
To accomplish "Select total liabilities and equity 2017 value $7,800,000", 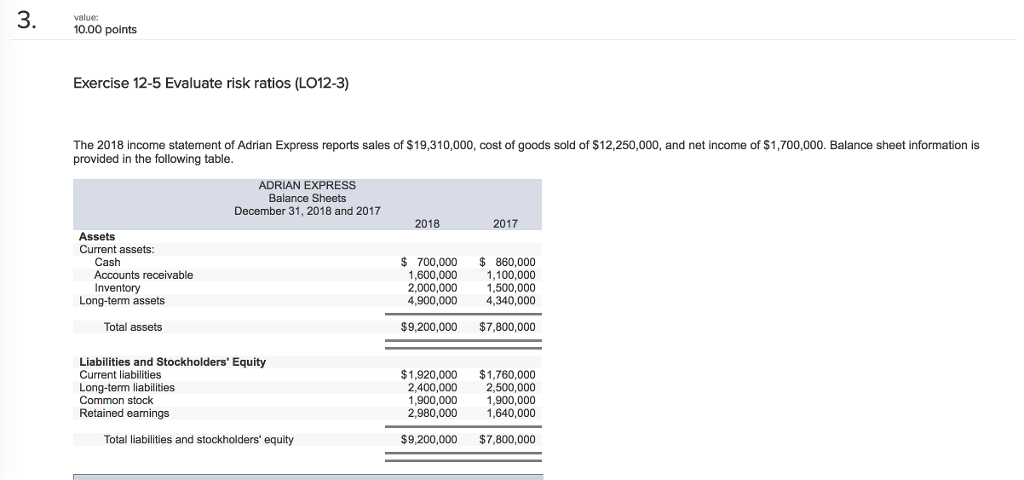I will (x=507, y=440).
